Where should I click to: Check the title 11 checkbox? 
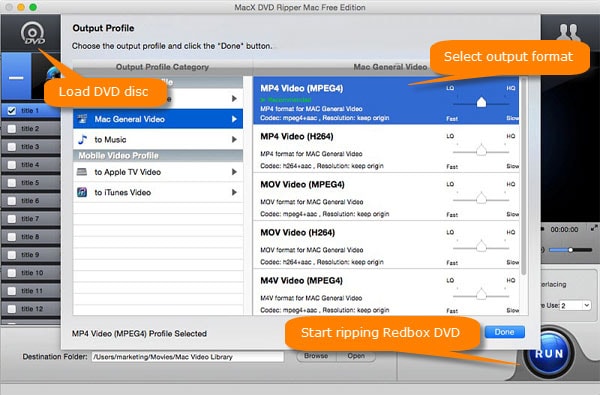(12, 291)
